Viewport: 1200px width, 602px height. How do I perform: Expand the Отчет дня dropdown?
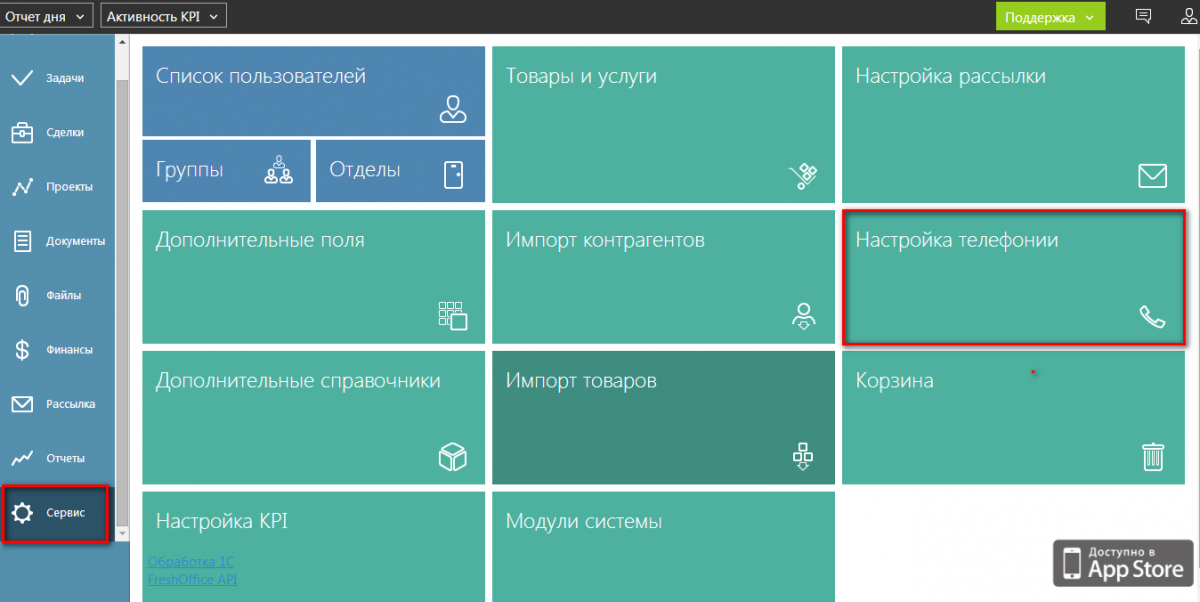coord(46,16)
